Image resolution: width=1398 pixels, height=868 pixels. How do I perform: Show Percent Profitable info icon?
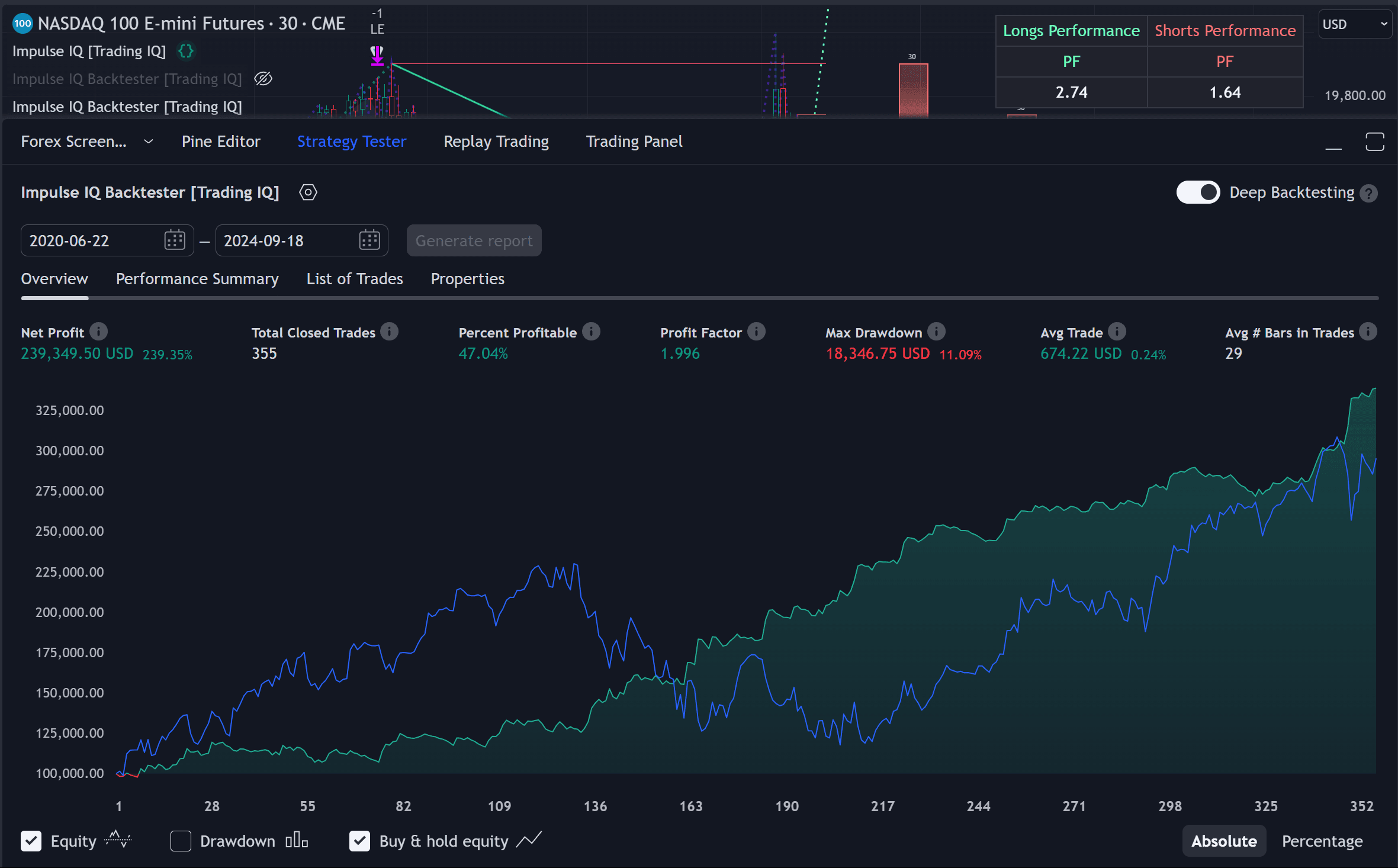(591, 332)
